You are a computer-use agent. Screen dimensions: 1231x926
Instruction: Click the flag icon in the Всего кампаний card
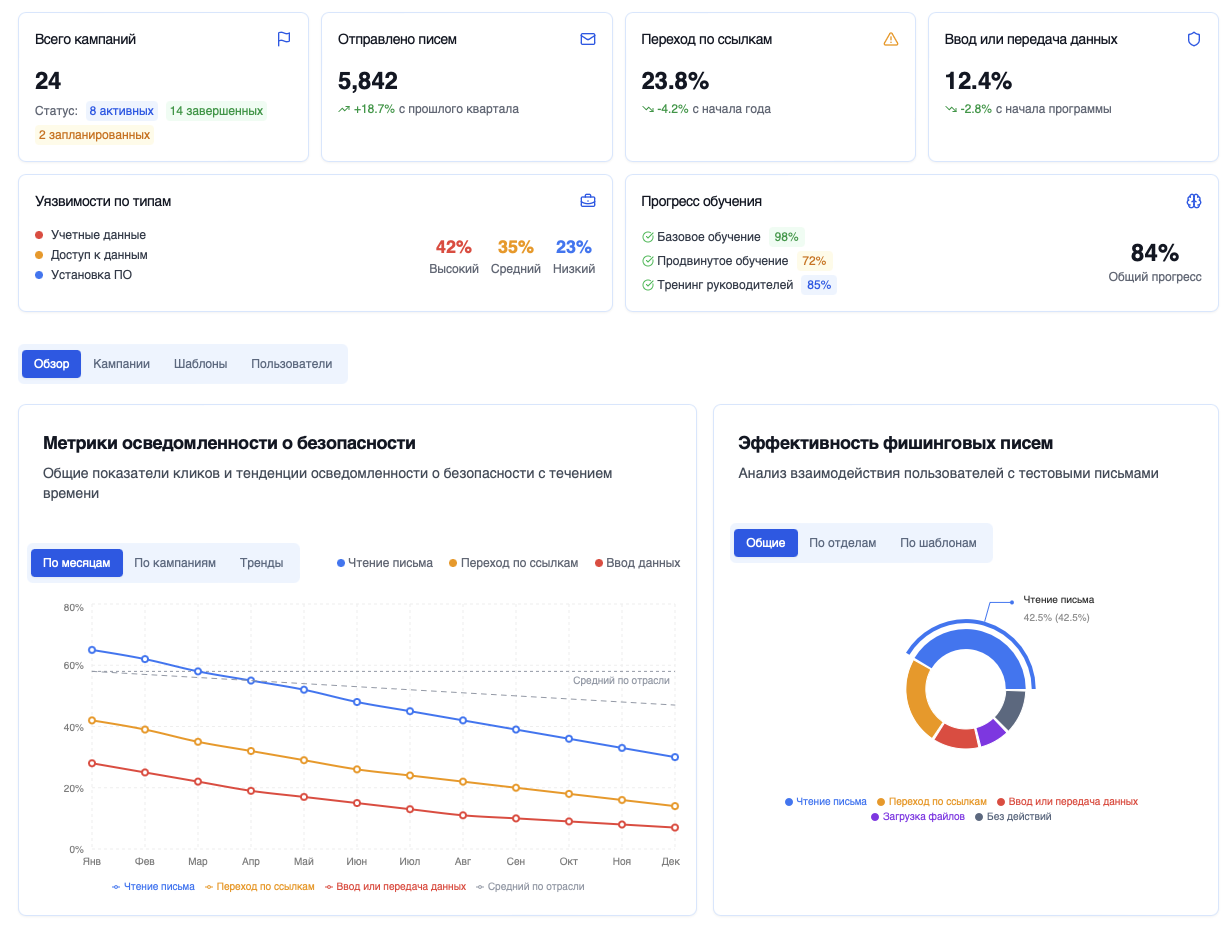pyautogui.click(x=284, y=39)
